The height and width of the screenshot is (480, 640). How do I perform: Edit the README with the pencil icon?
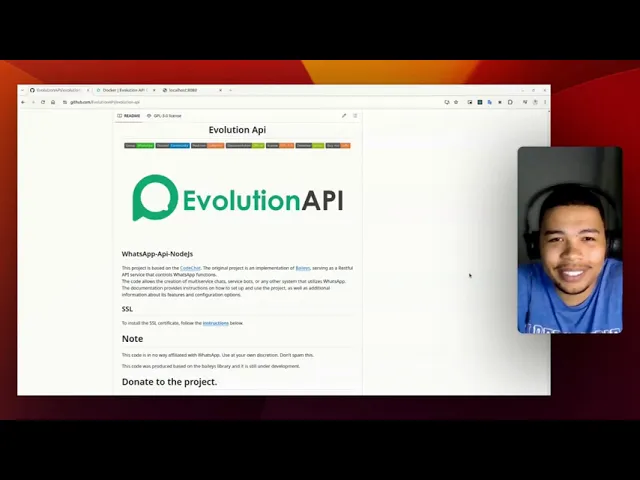pos(344,116)
